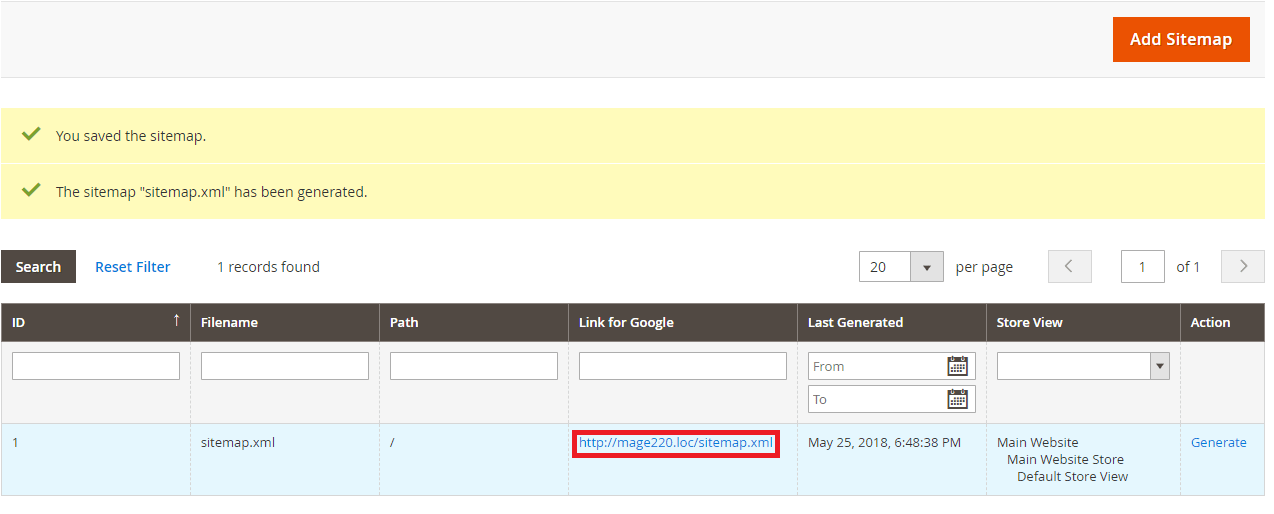Image resolution: width=1274 pixels, height=514 pixels.
Task: Click the Search button
Action: click(x=38, y=267)
